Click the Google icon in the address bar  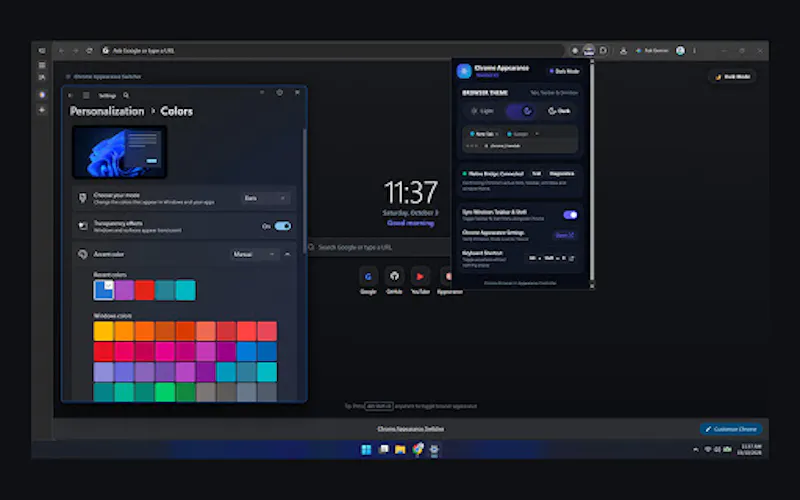106,51
